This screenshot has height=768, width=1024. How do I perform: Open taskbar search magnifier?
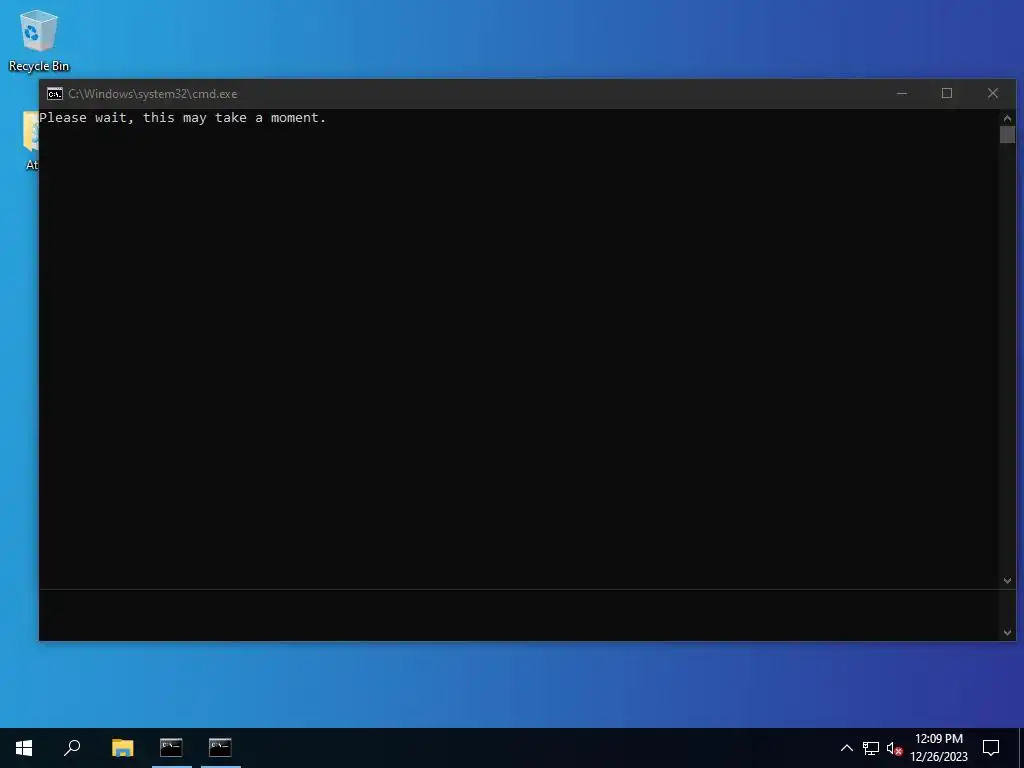coord(72,748)
